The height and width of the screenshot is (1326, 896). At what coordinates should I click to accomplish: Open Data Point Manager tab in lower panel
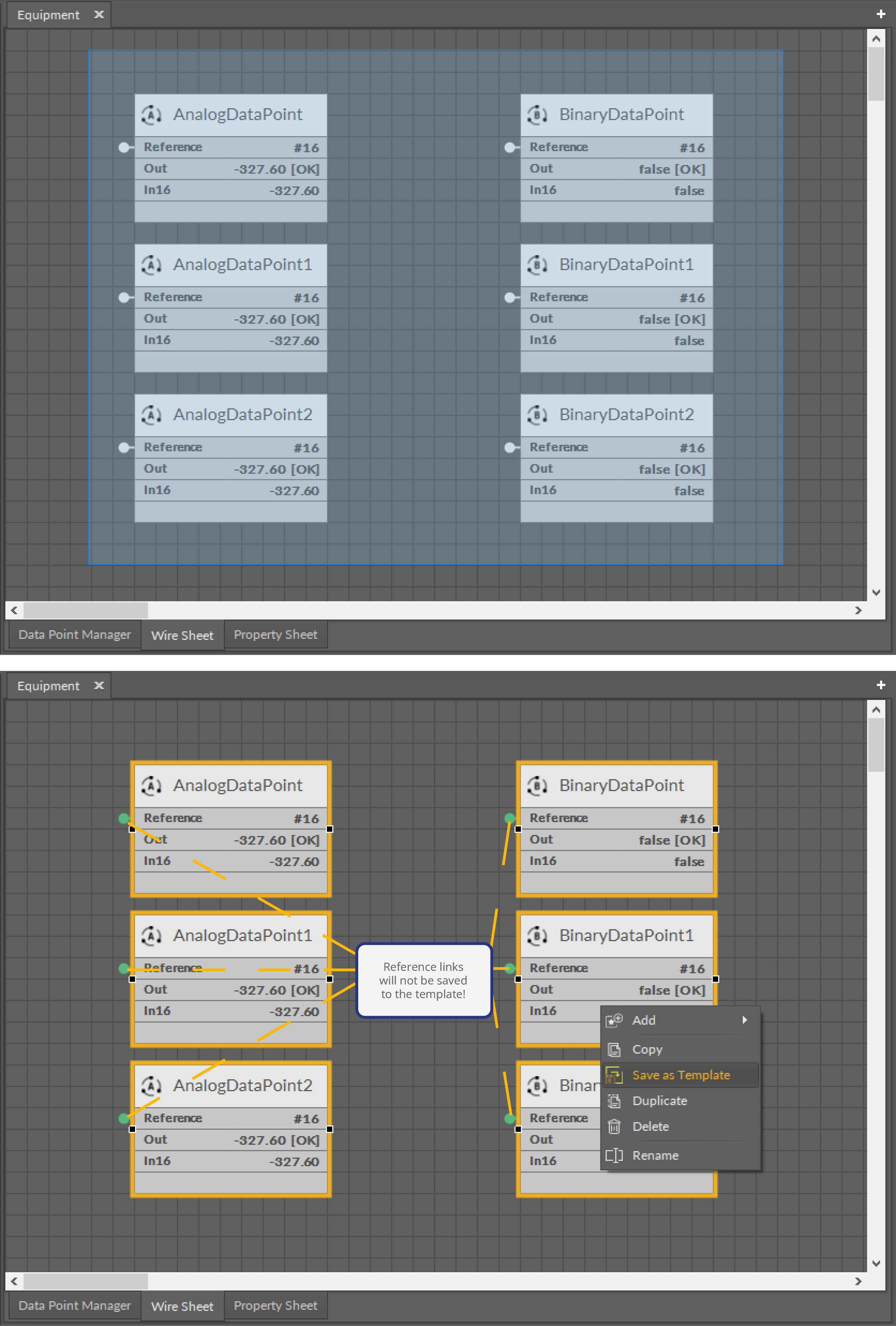(74, 1306)
